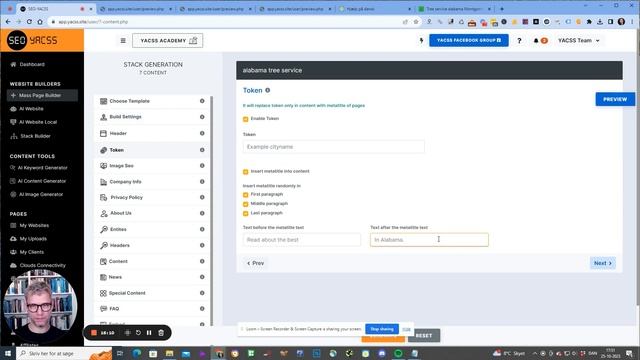Click info icon on Image Seo row
The width and height of the screenshot is (640, 360).
[202, 166]
